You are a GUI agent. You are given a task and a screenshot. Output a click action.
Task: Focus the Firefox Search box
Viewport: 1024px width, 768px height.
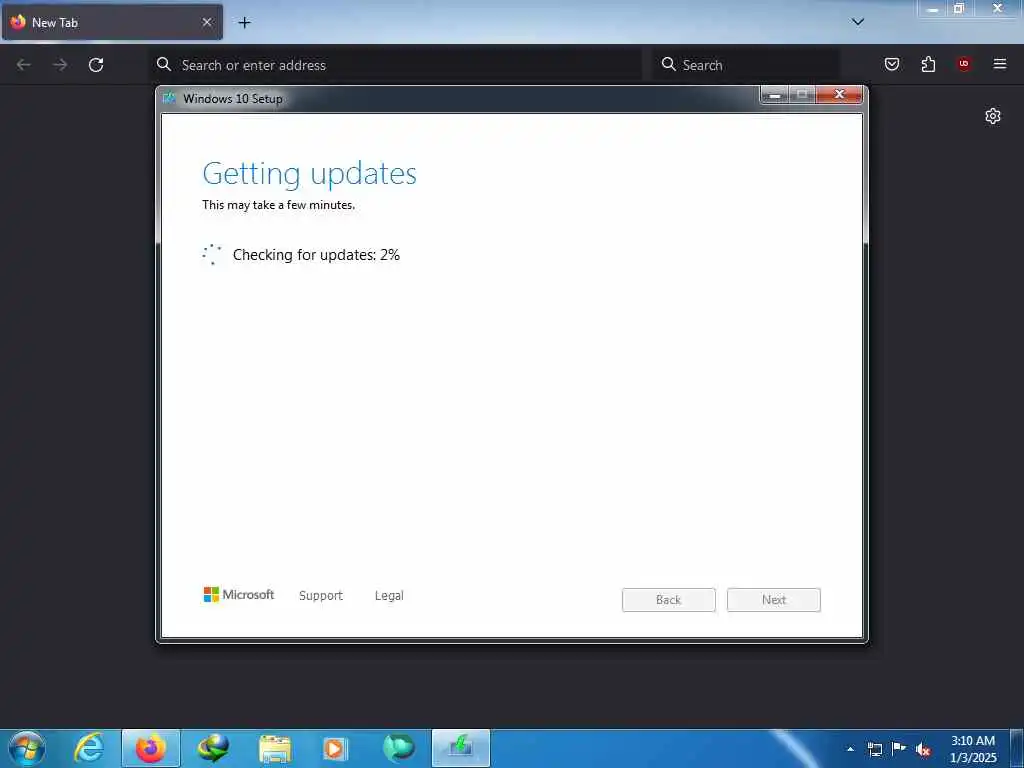[746, 65]
